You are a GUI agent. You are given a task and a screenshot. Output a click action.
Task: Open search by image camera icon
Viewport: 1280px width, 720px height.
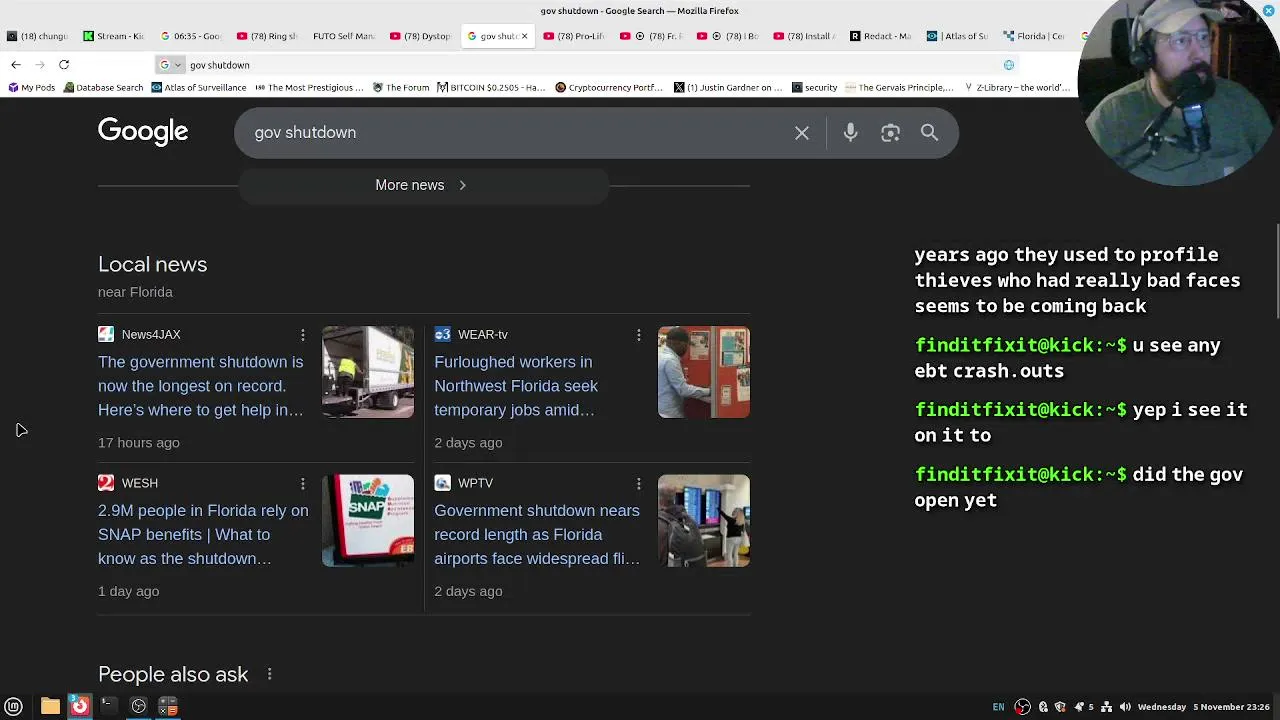tap(890, 133)
